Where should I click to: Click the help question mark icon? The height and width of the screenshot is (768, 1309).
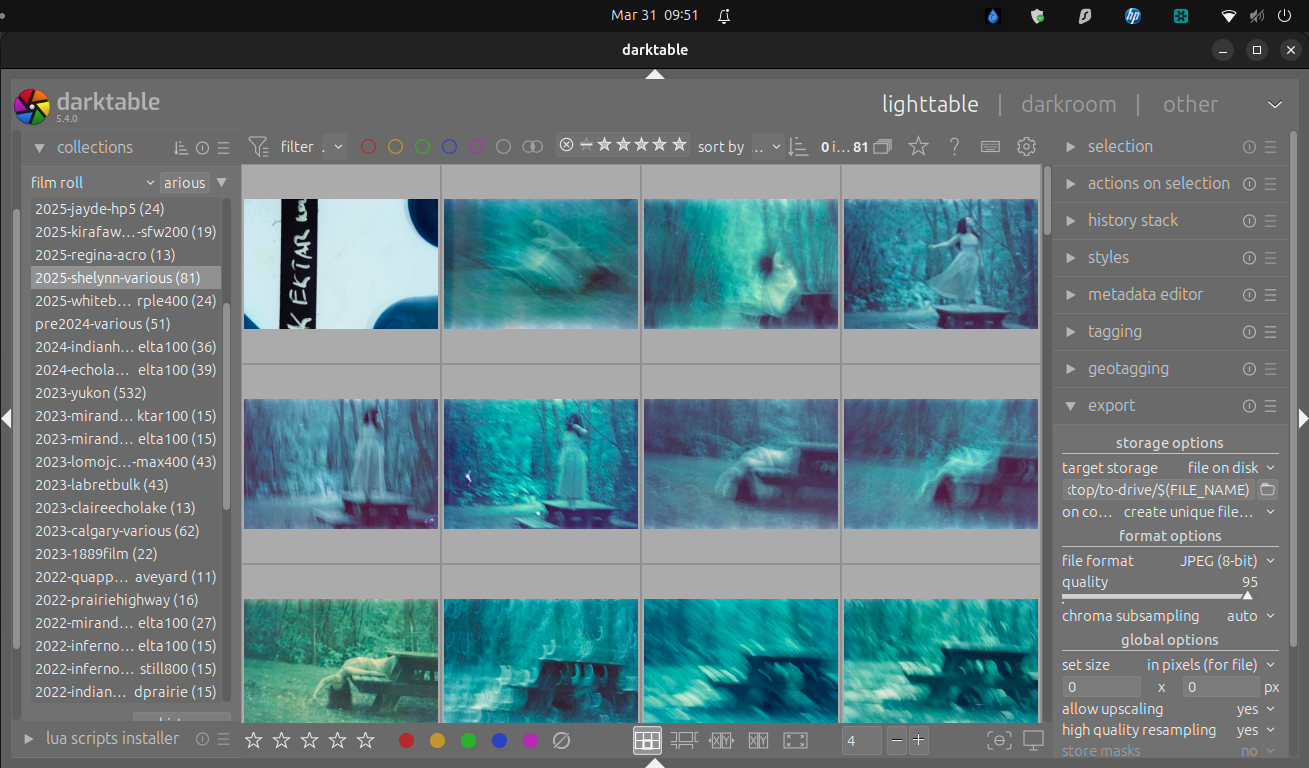(954, 147)
